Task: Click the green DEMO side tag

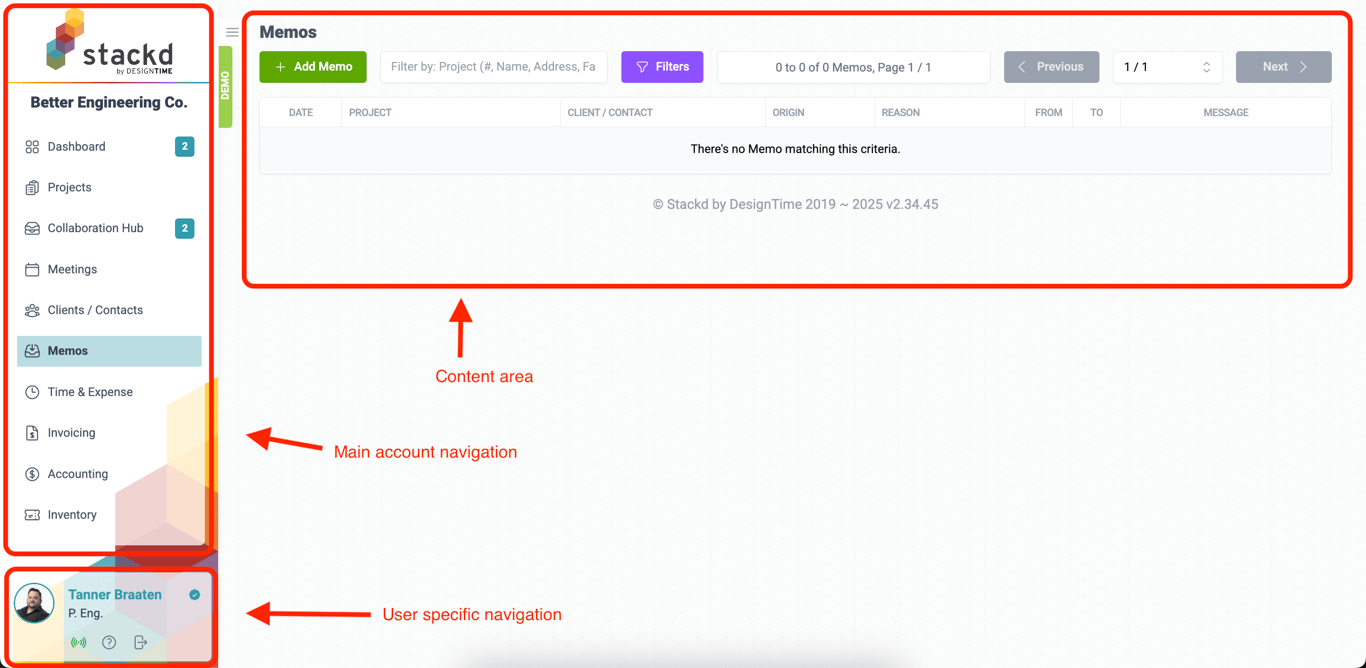Action: [225, 86]
